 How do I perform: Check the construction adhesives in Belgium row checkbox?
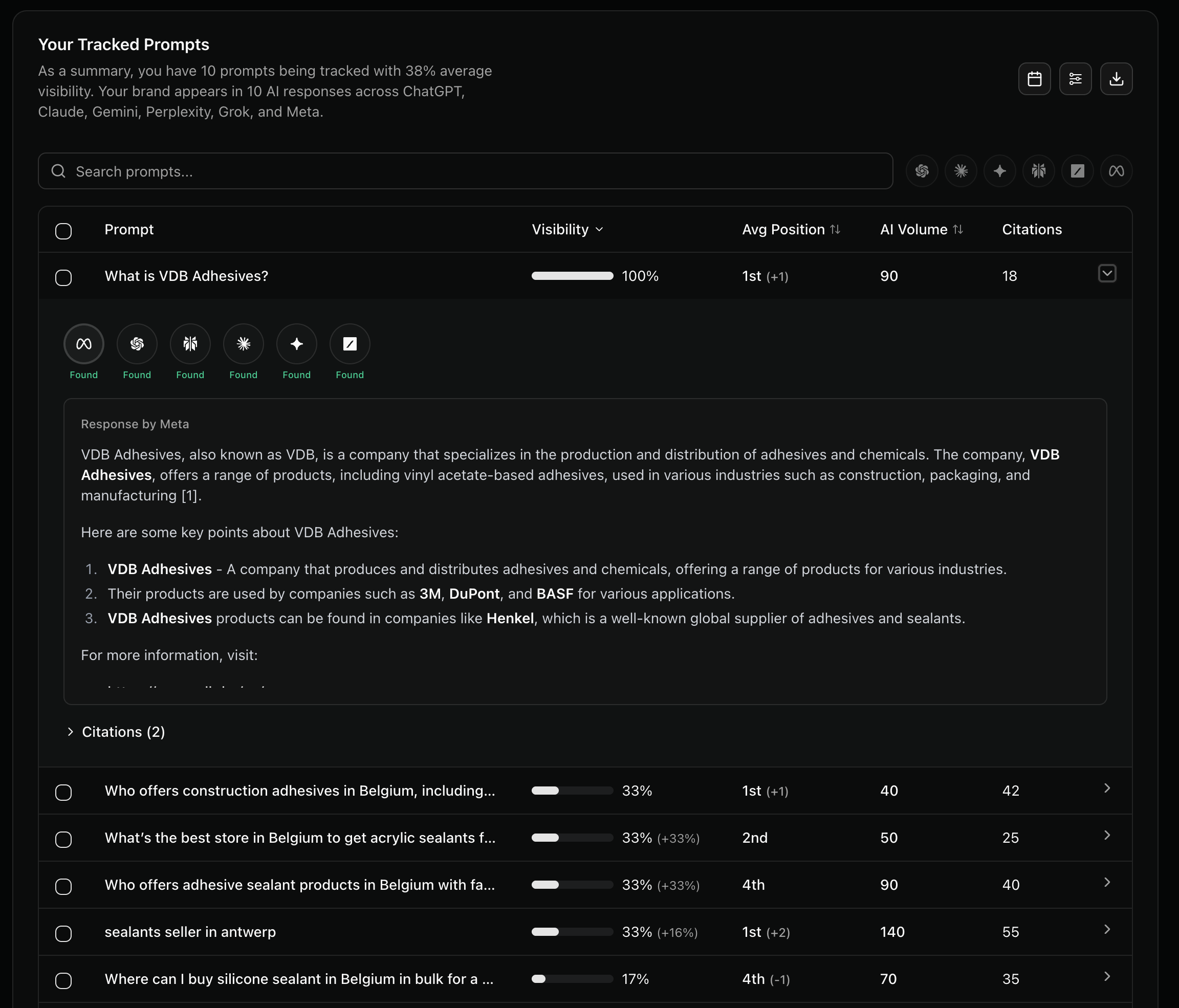tap(63, 793)
